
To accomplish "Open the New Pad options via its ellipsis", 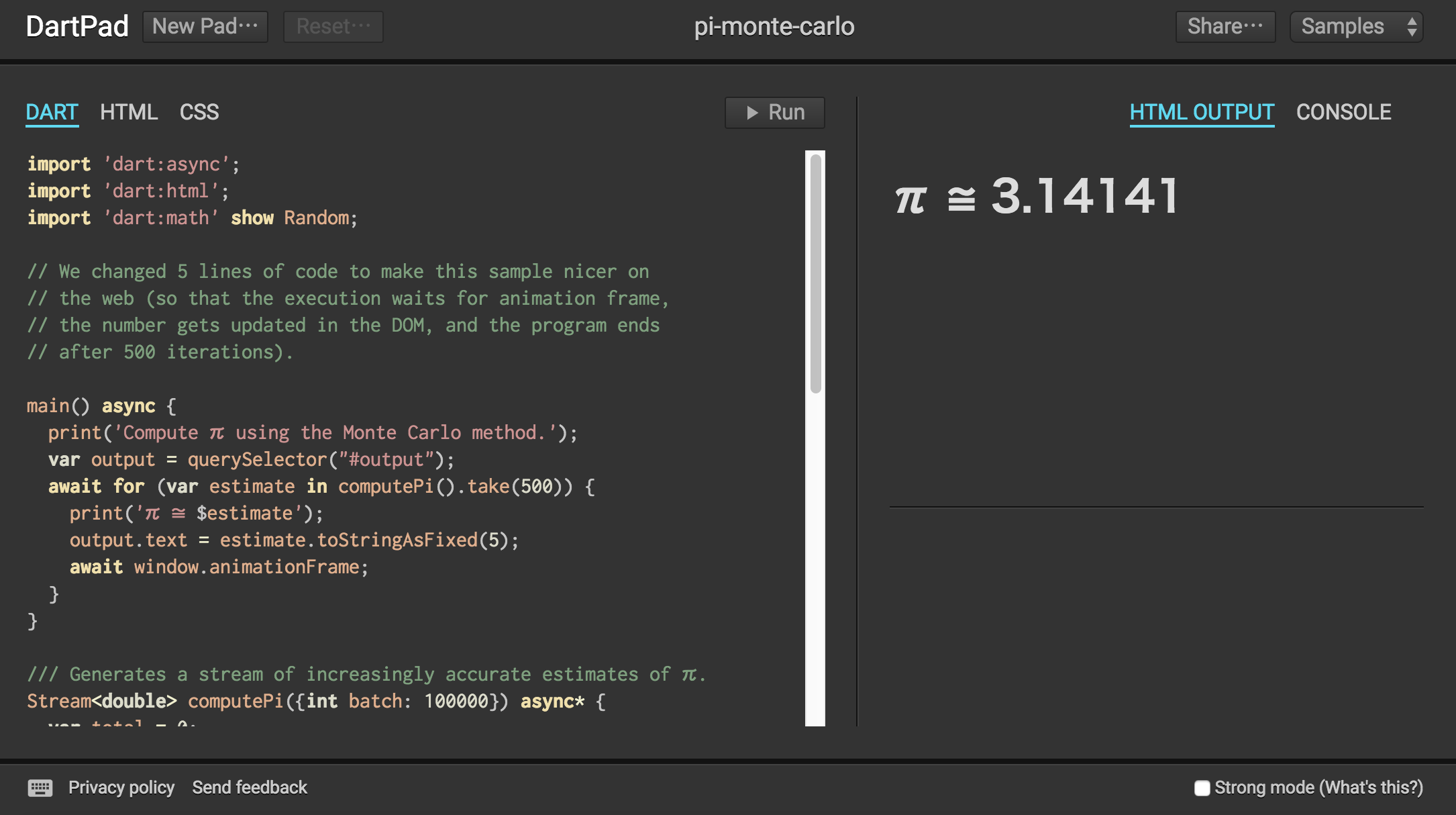I will tap(249, 26).
